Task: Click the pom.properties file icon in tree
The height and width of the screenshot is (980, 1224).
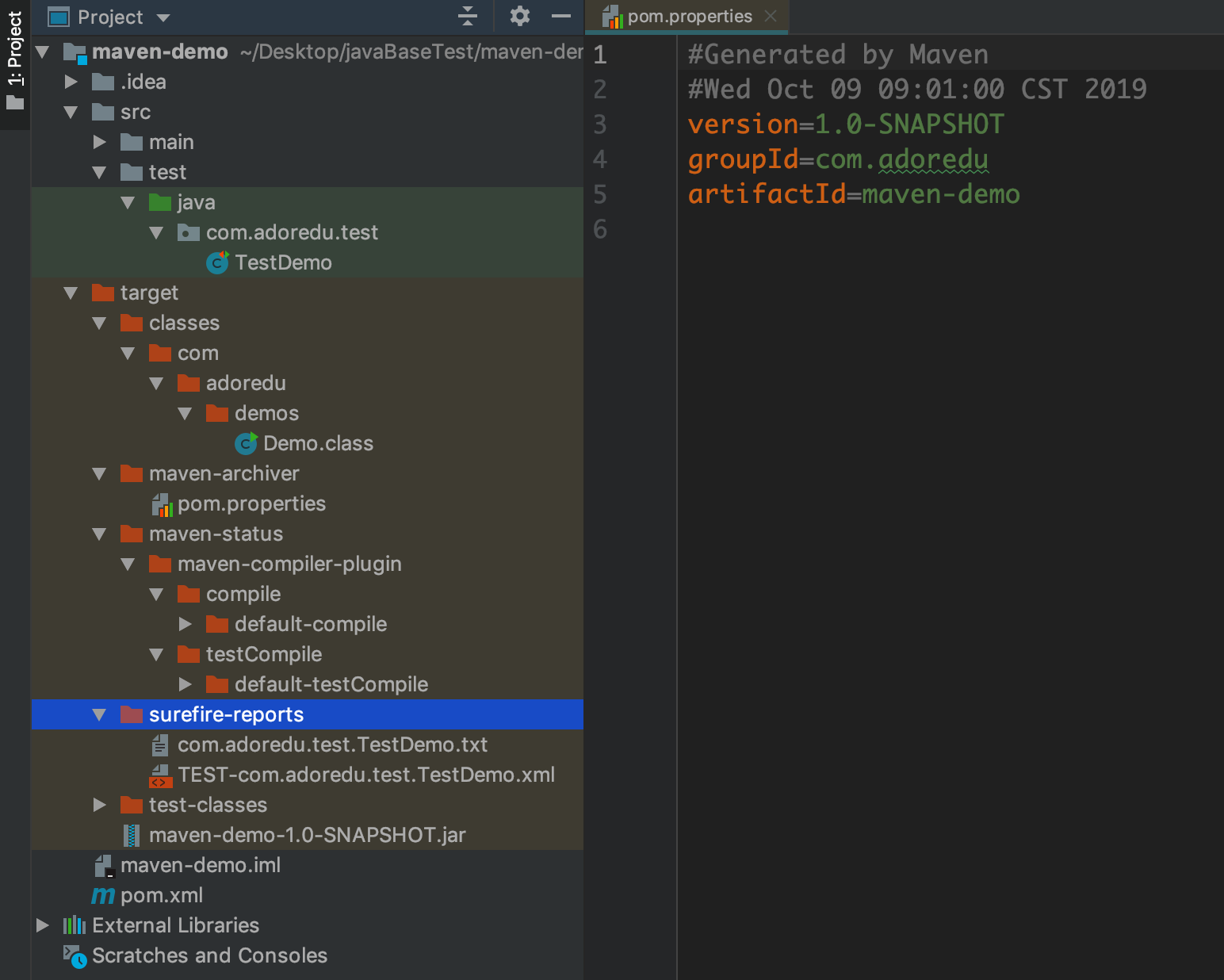Action: pos(162,504)
